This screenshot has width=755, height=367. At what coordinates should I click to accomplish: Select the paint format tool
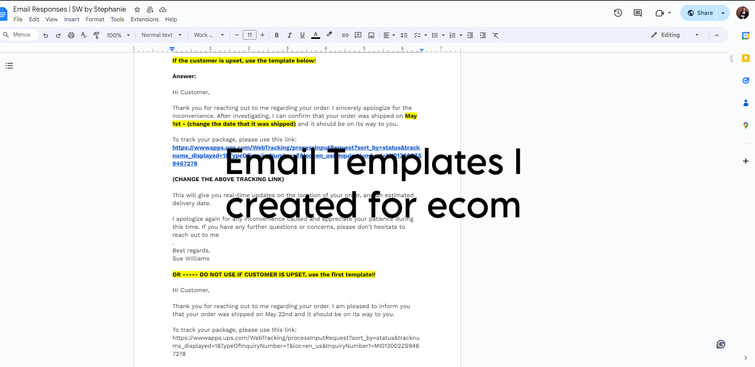(x=96, y=35)
